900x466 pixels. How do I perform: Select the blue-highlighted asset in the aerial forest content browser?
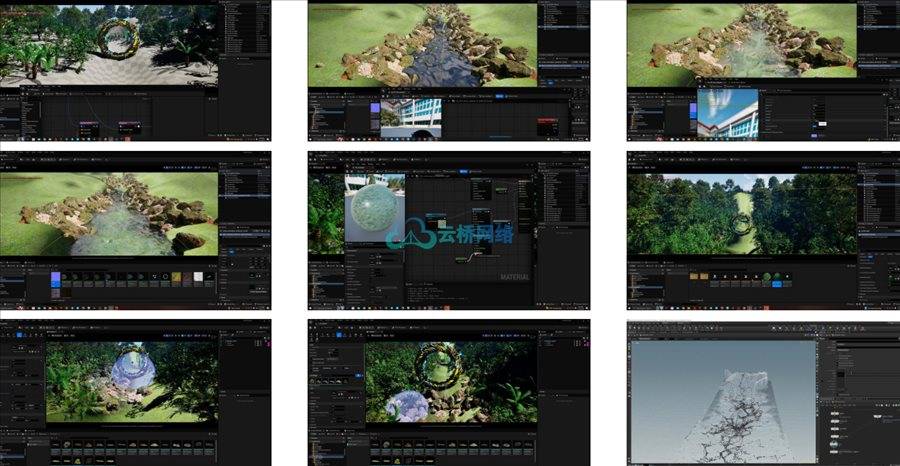point(777,279)
